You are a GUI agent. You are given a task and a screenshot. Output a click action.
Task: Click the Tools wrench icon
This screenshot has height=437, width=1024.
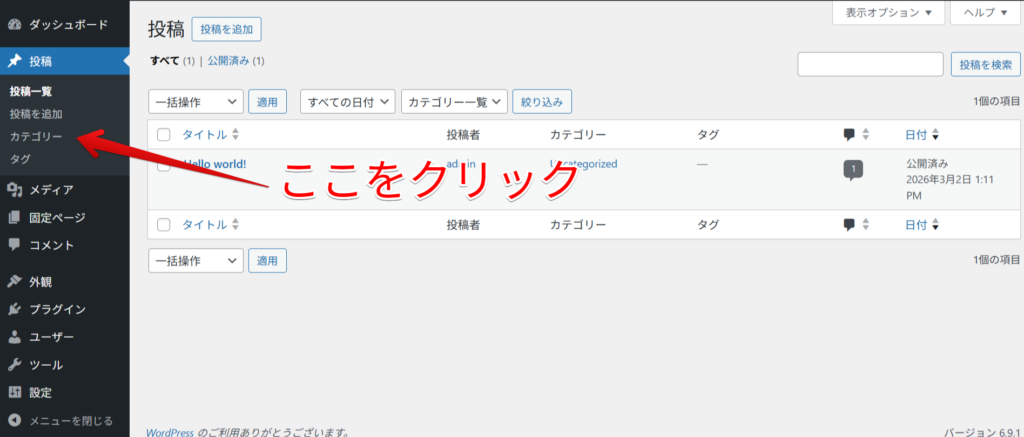point(15,365)
